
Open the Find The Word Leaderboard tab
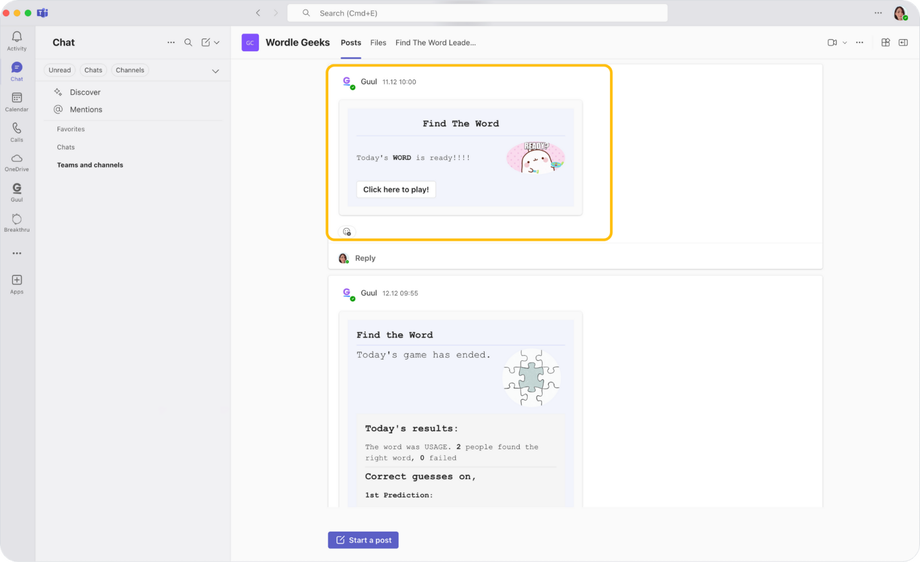pyautogui.click(x=435, y=43)
